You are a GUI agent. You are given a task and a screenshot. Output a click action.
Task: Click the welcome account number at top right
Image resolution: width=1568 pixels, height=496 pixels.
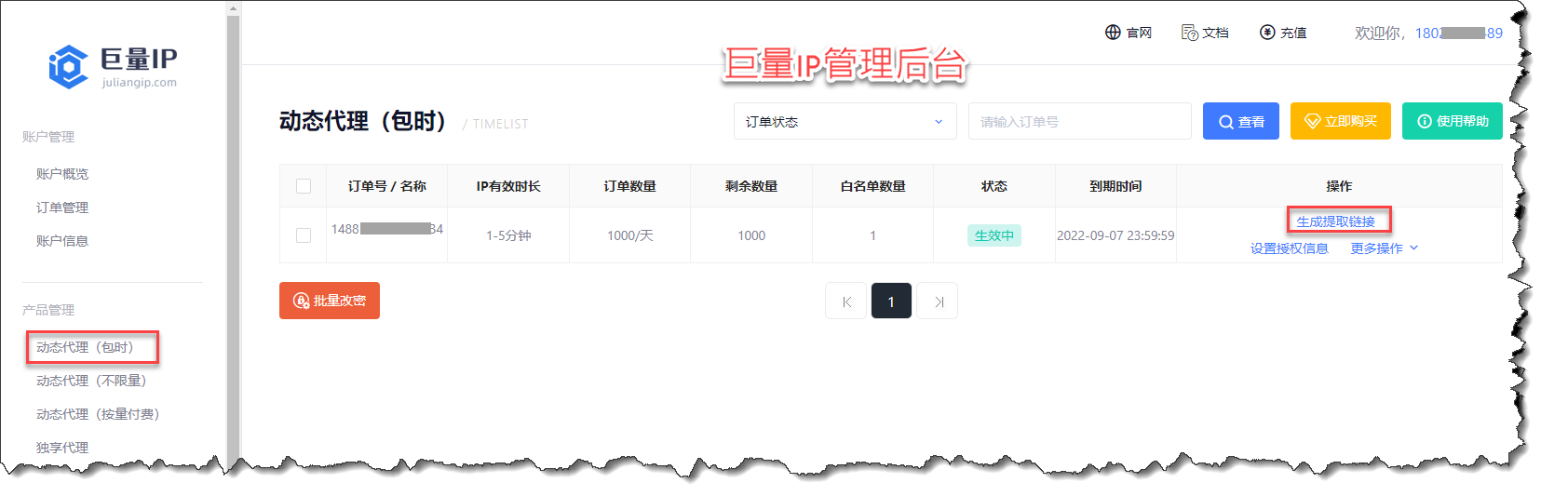pos(1459,33)
